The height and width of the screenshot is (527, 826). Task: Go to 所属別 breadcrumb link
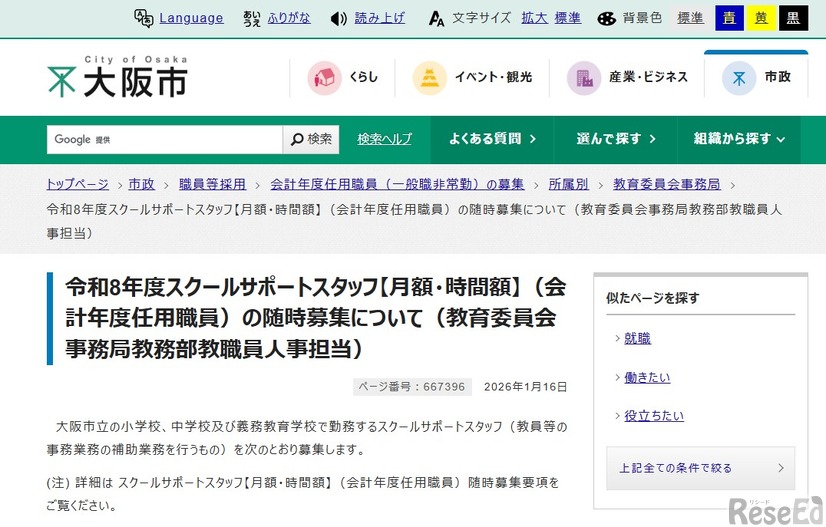568,184
